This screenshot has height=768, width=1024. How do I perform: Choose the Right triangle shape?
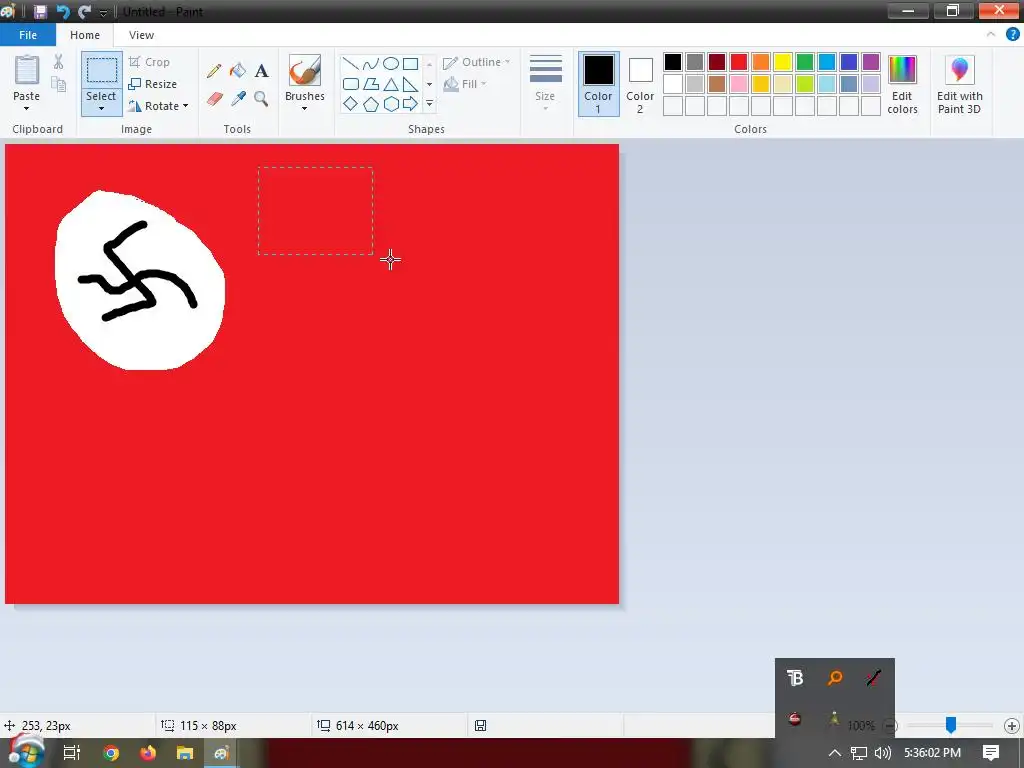(410, 84)
